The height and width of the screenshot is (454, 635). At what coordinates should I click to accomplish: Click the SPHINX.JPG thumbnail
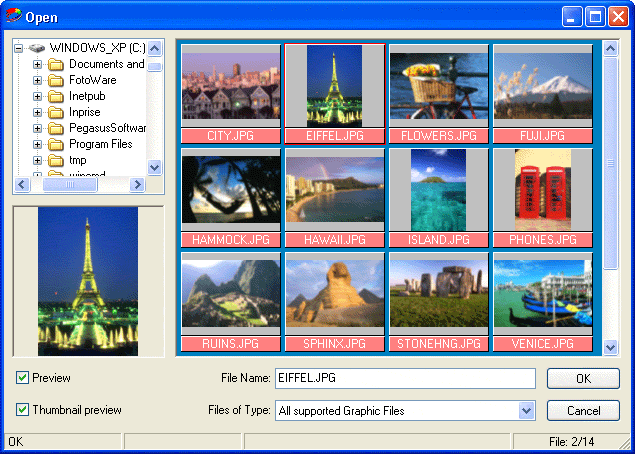pos(334,294)
